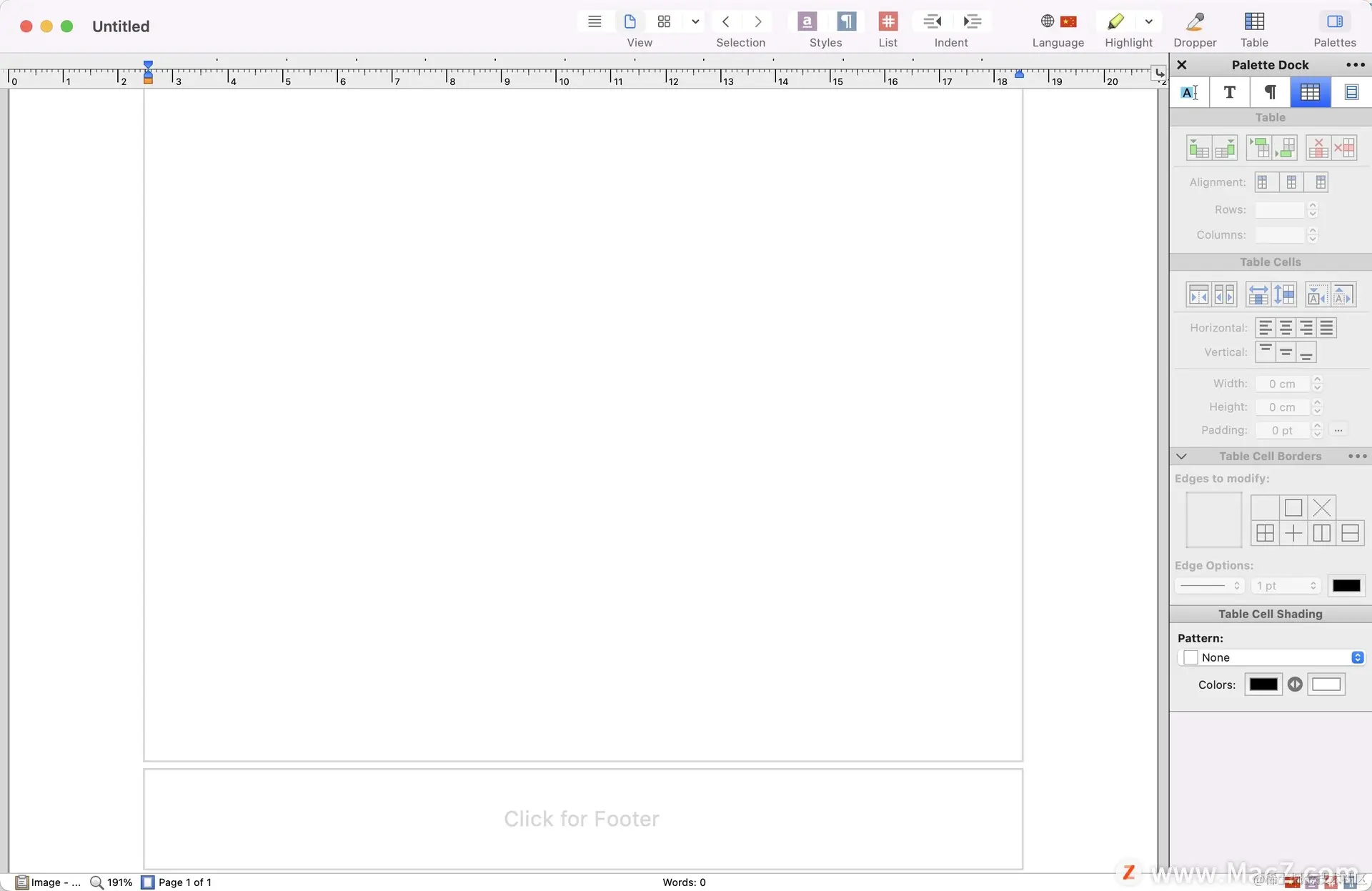Switch to Page View mode

tap(630, 21)
